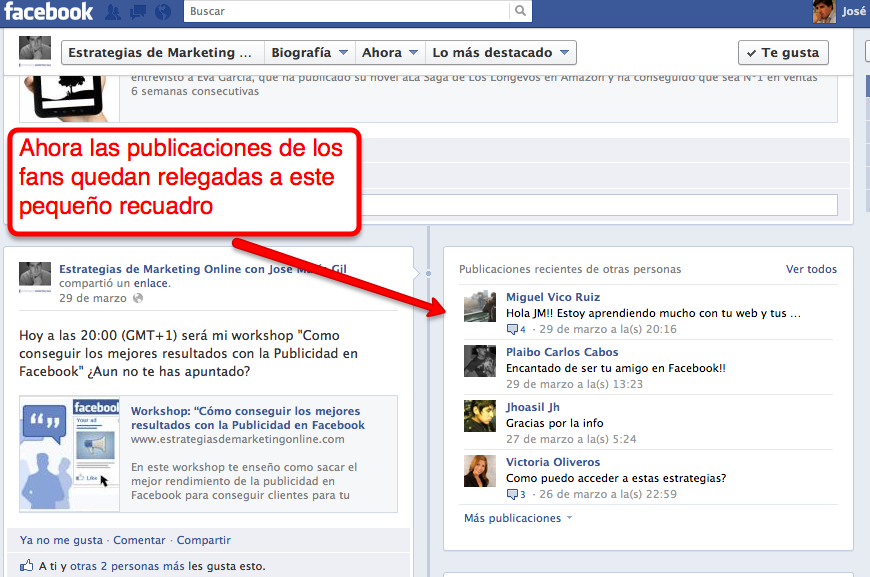Toggle the Te gusta like button
This screenshot has width=870, height=577.
[783, 53]
